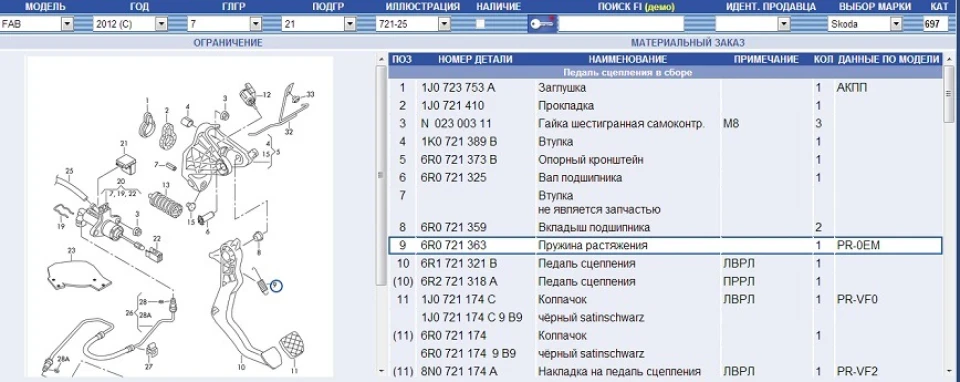Open the ОГРАНИЧЕНИЕ section
This screenshot has height=382, width=960.
pos(228,43)
